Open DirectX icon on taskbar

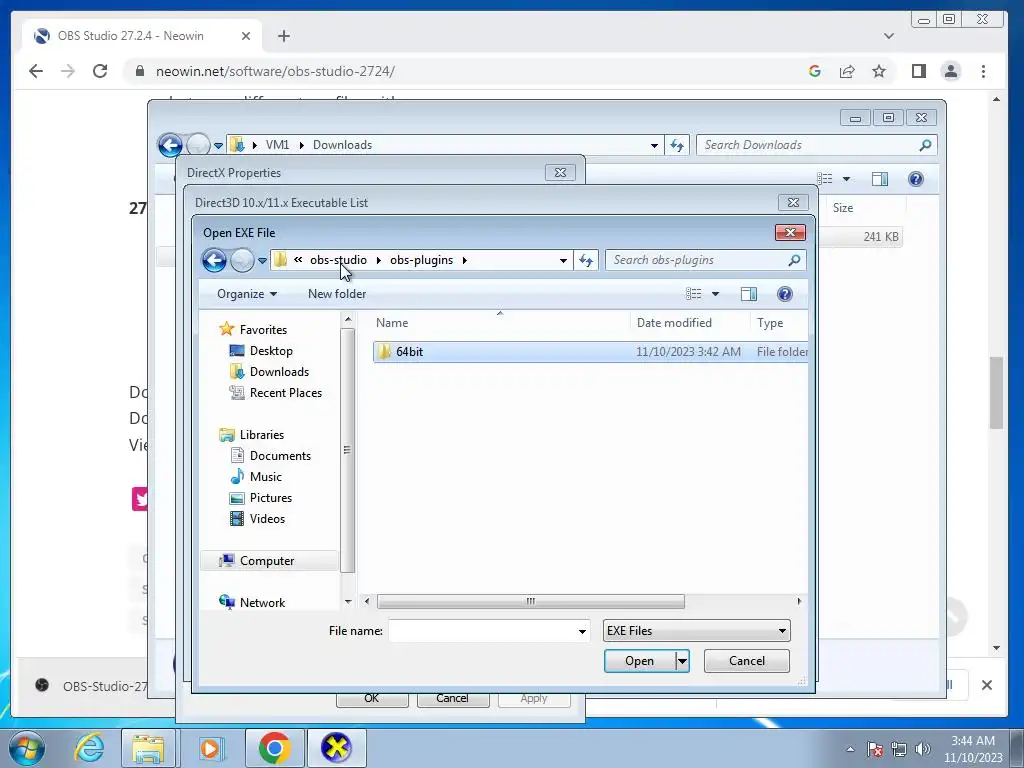pyautogui.click(x=337, y=748)
